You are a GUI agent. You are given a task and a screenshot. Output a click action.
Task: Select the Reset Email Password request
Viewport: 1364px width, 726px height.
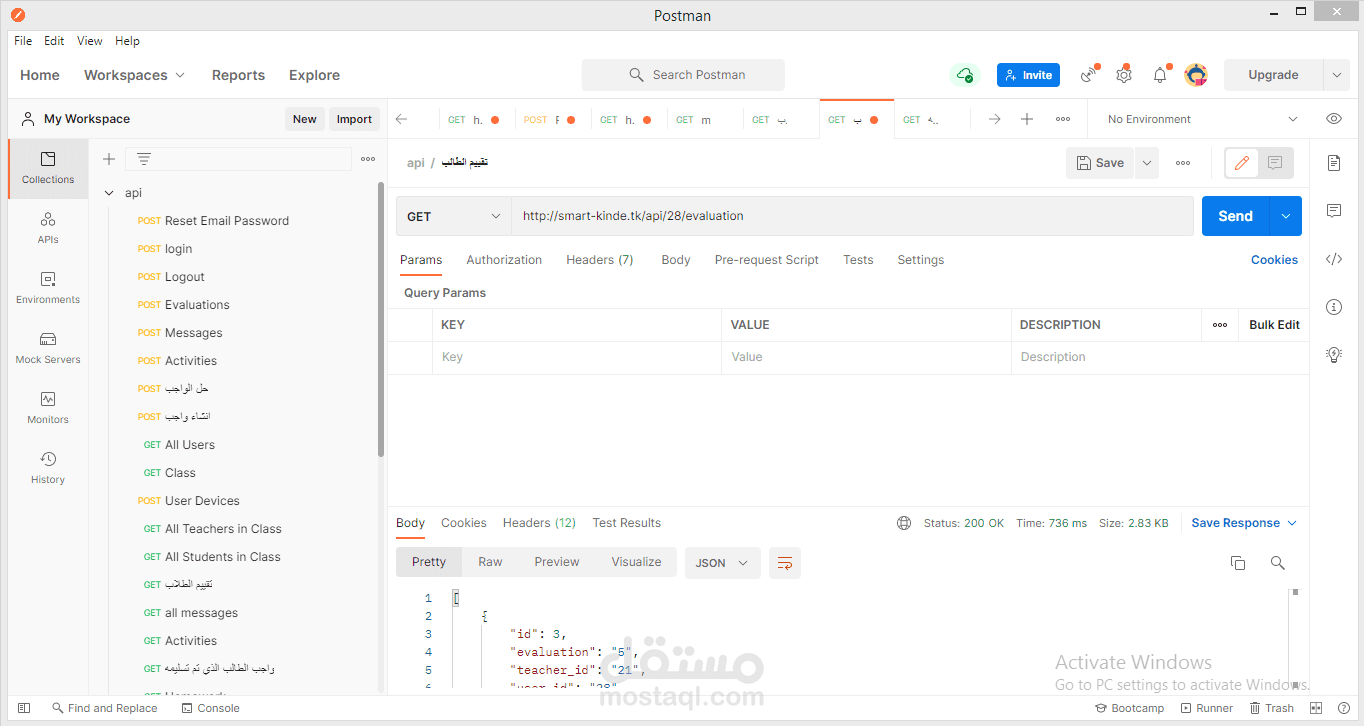pos(227,221)
